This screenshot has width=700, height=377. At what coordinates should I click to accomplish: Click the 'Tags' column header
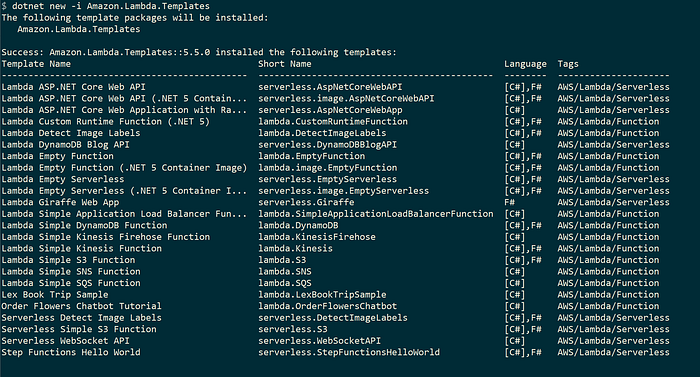(x=568, y=64)
